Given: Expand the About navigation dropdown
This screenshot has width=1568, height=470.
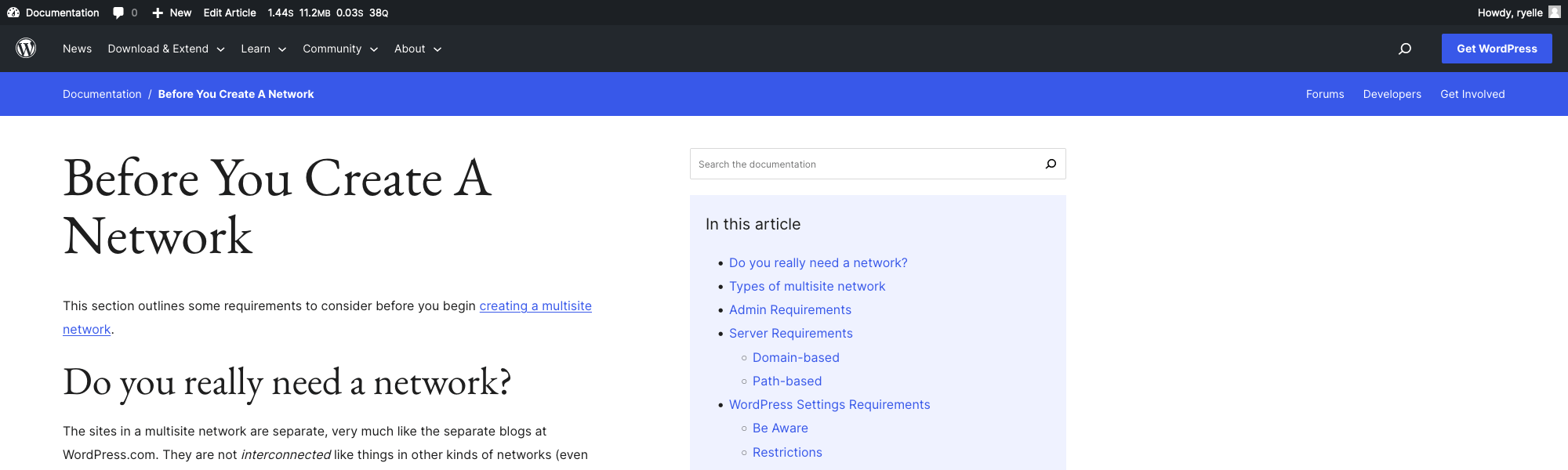Looking at the screenshot, I should tap(417, 48).
